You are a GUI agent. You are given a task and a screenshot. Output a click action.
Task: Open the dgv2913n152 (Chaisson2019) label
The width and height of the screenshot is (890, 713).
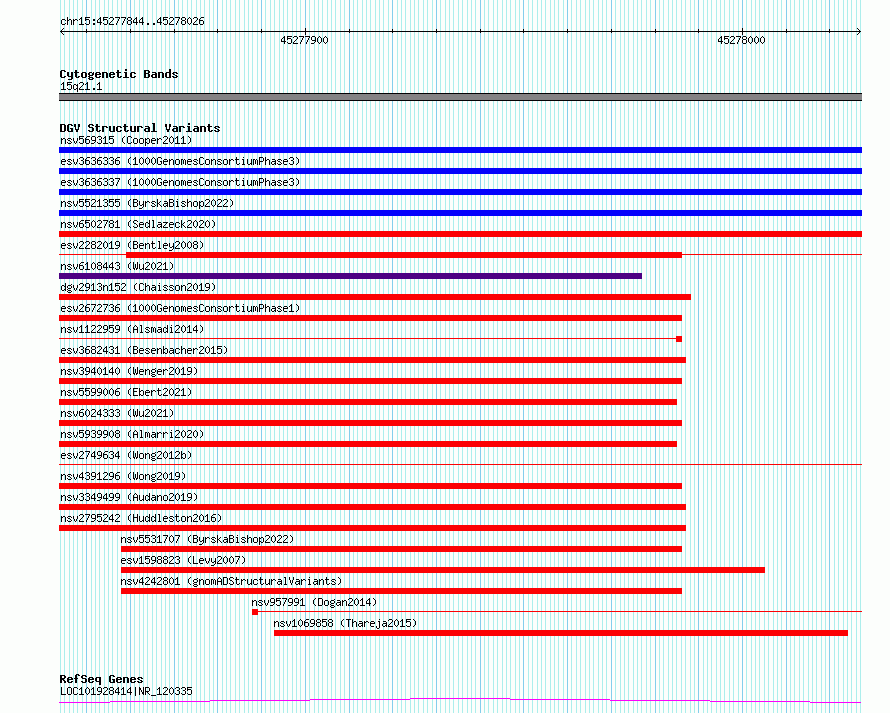(138, 287)
